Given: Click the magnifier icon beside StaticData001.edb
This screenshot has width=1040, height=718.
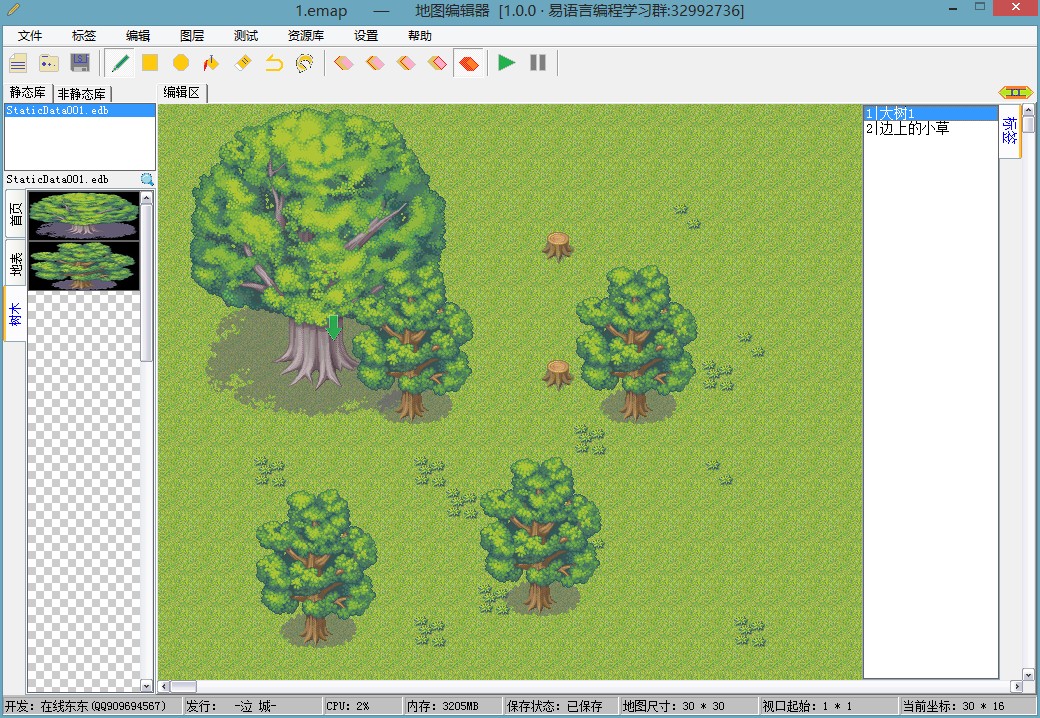Looking at the screenshot, I should point(147,179).
